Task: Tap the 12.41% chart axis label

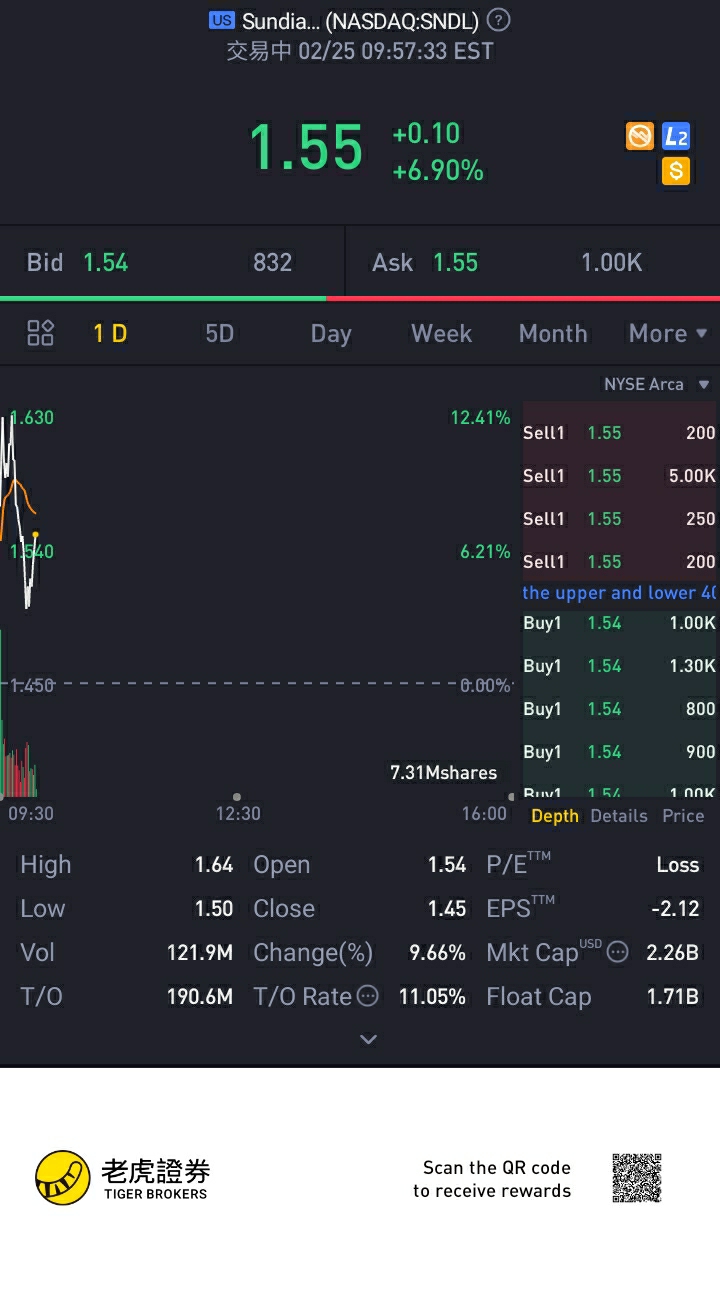Action: (481, 417)
